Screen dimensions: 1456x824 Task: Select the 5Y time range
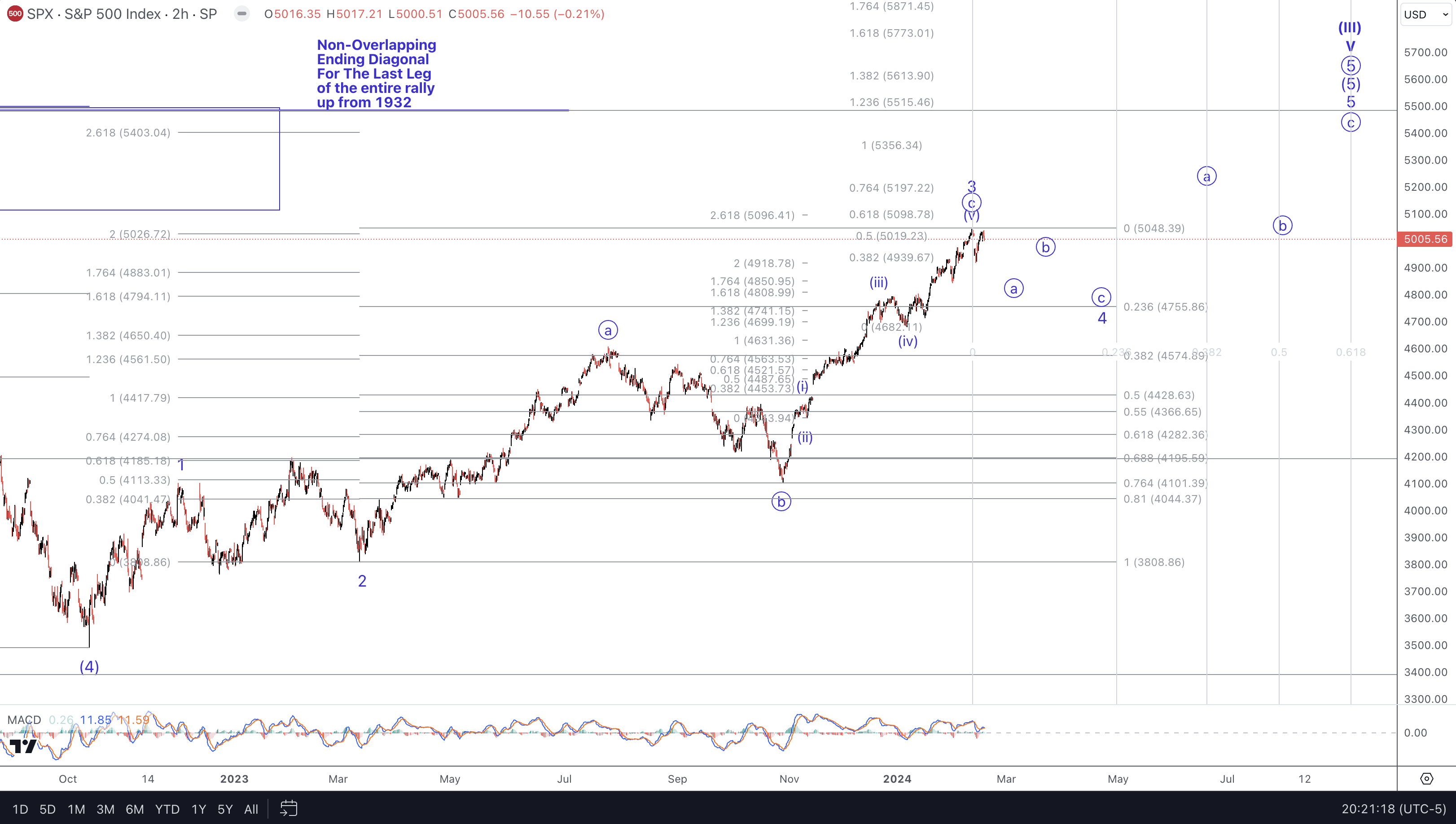[x=225, y=809]
